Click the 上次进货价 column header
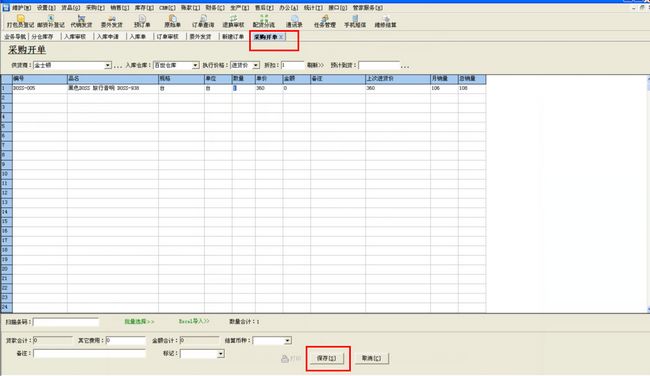The width and height of the screenshot is (650, 376). coord(398,79)
